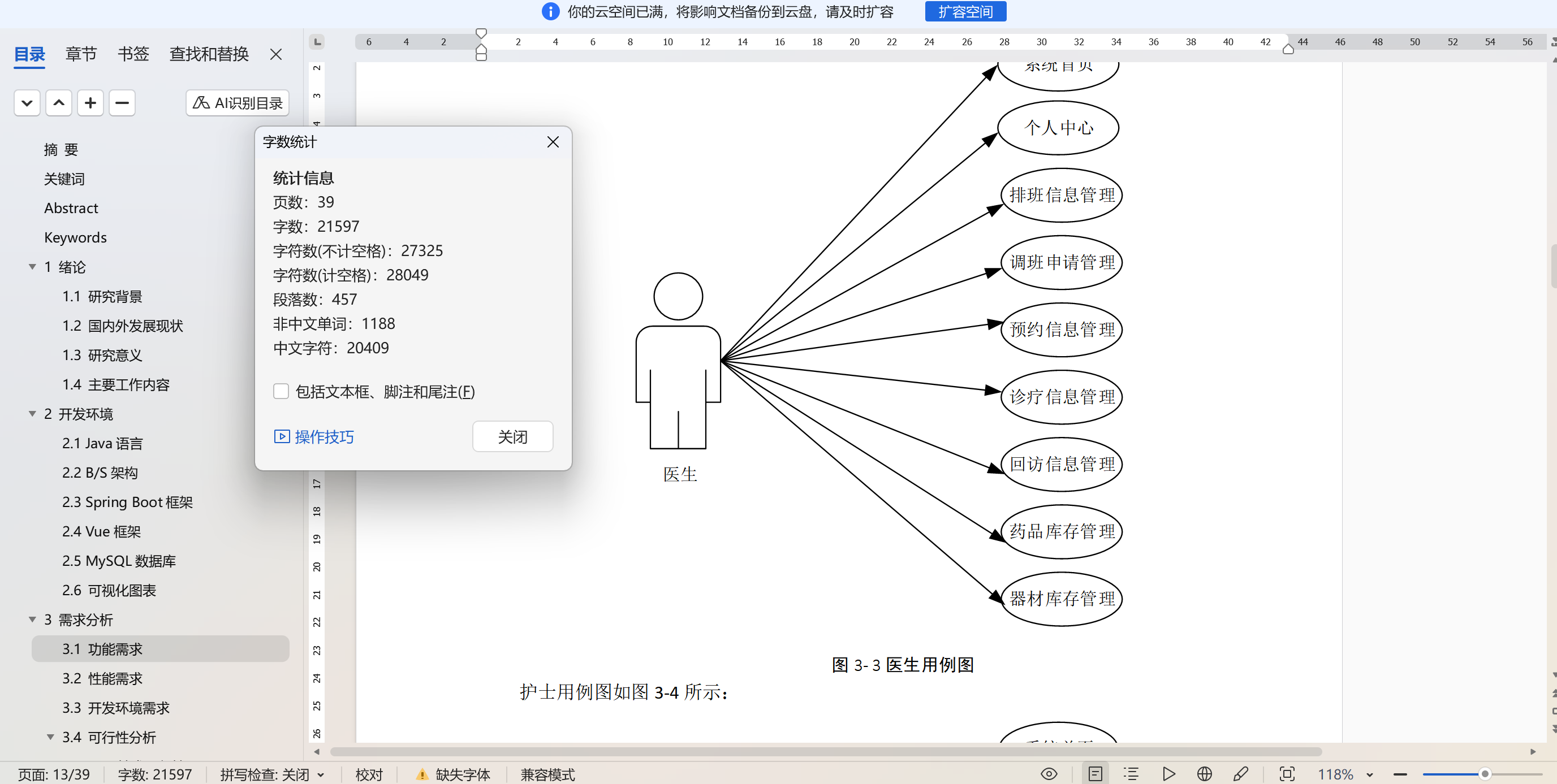
Task: Click the AI识别目录 button
Action: coord(237,103)
